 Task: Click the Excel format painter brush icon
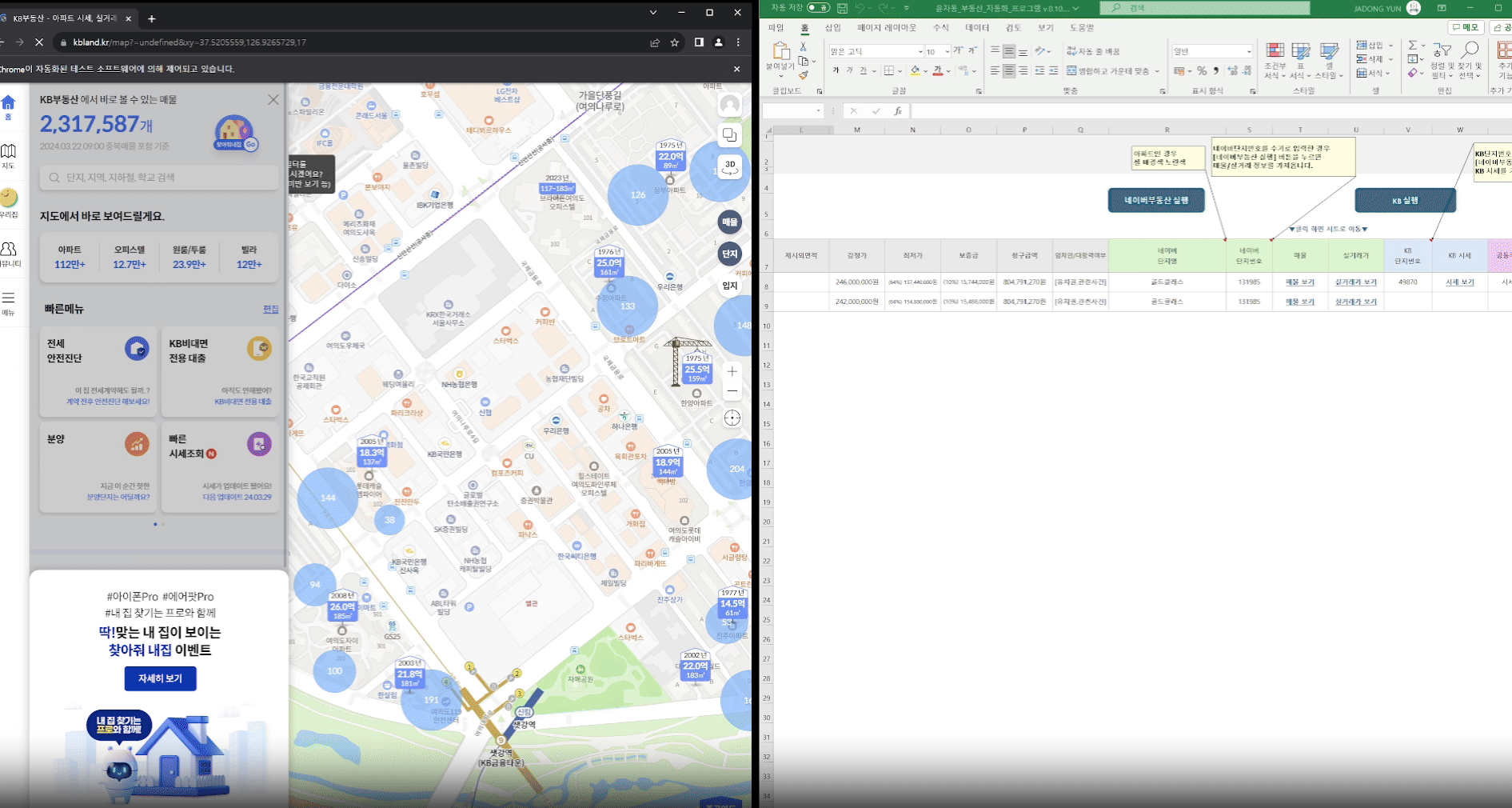pos(804,75)
